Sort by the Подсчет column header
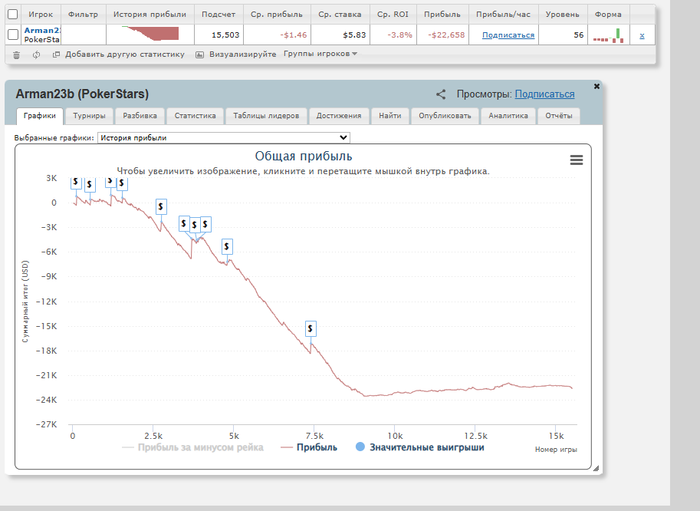The width and height of the screenshot is (700, 511). click(218, 14)
